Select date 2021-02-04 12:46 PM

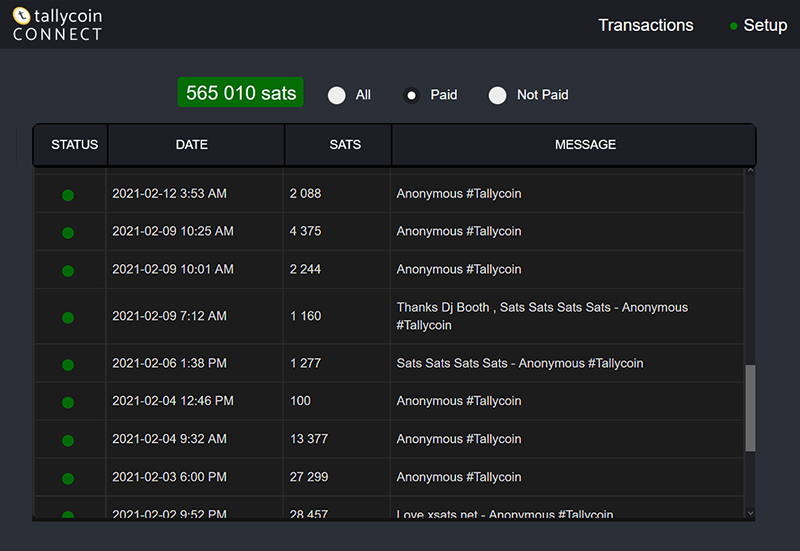173,401
